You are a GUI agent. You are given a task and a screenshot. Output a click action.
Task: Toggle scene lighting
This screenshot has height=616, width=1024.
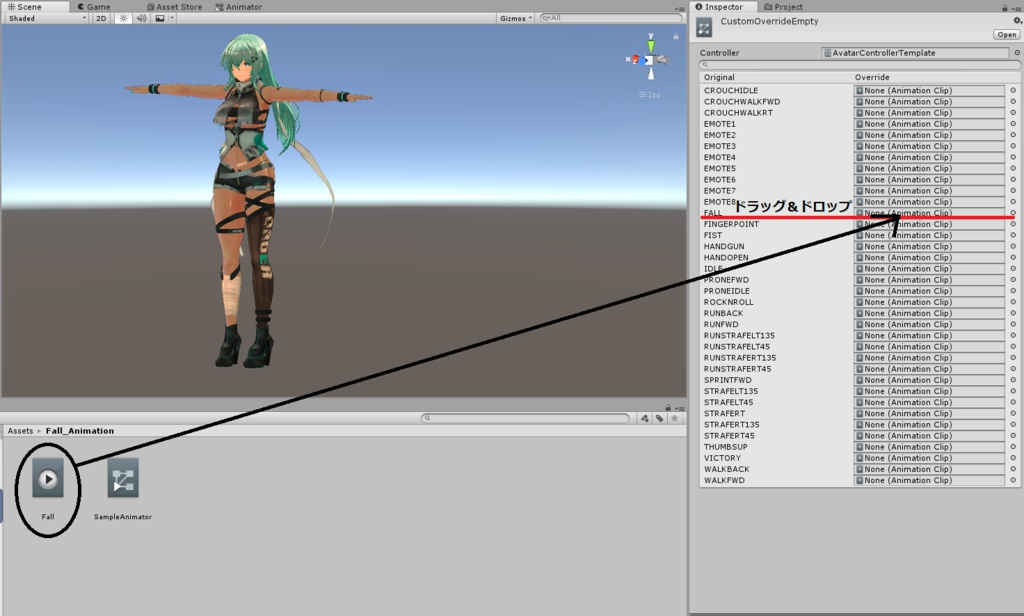point(123,17)
